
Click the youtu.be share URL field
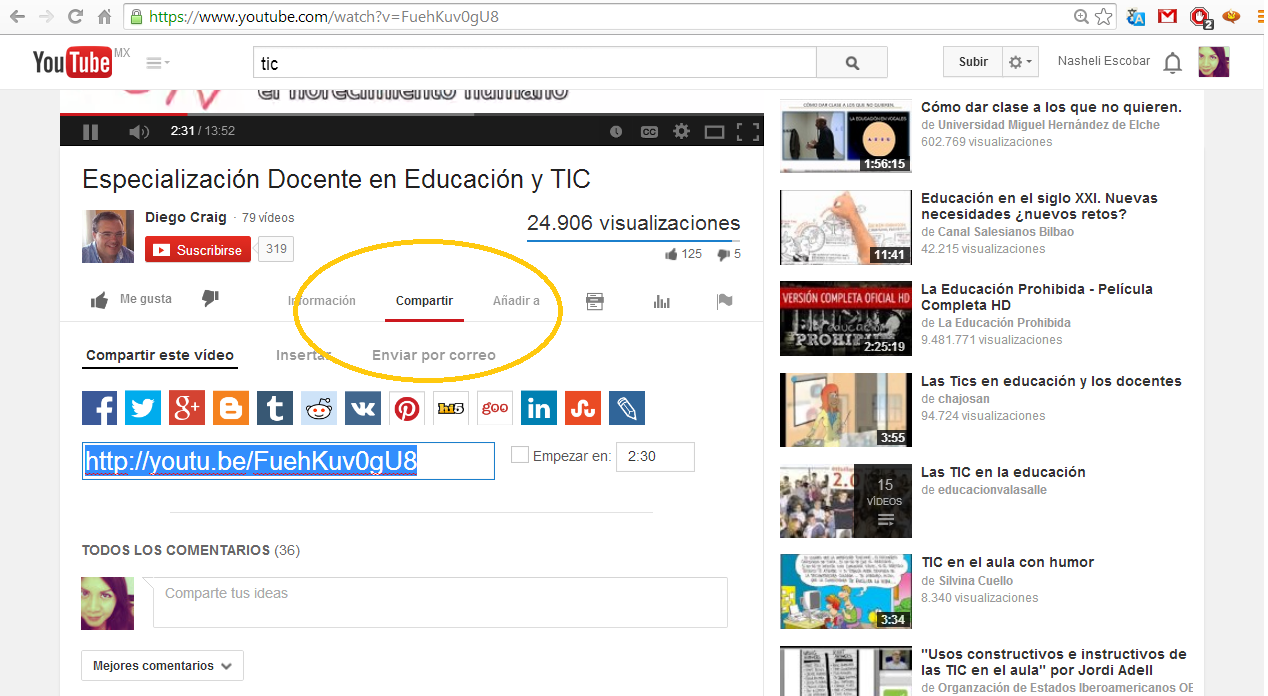point(288,461)
